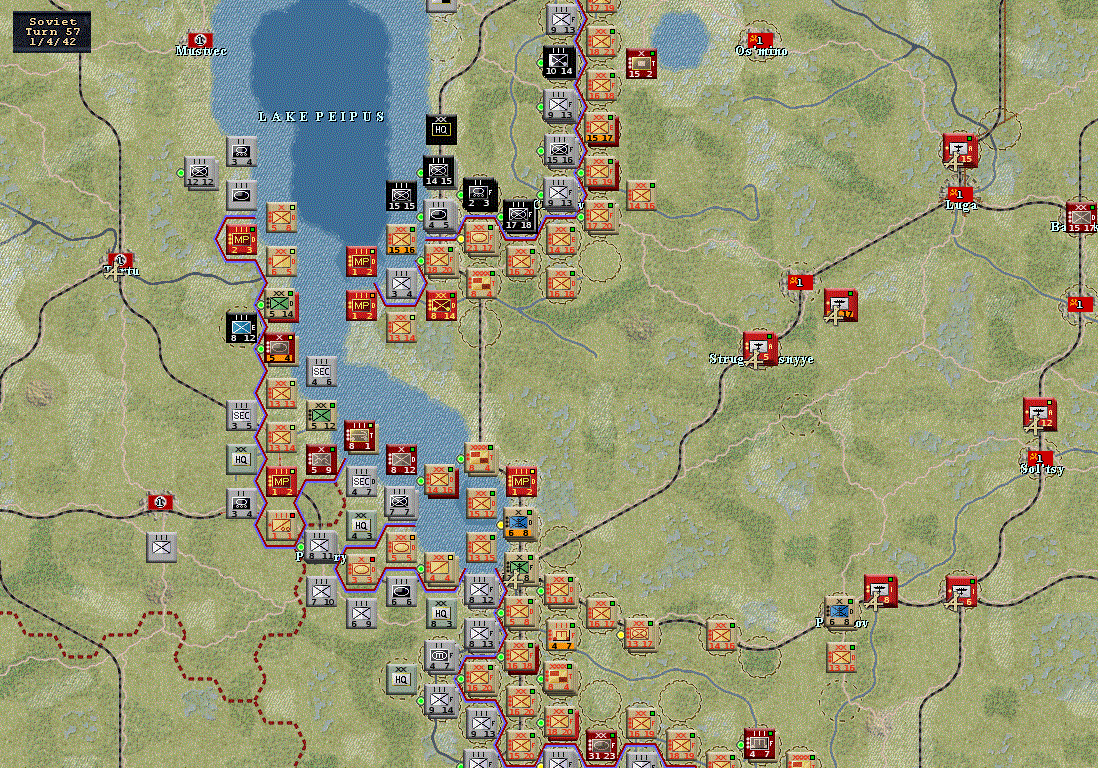Select the red 15-2 counter near Os'mino
Viewport: 1098px width, 768px height.
[641, 64]
